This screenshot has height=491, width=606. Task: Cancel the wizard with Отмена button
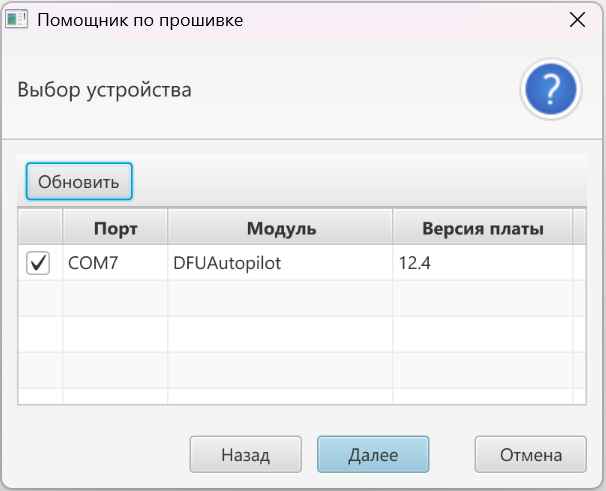click(x=531, y=454)
